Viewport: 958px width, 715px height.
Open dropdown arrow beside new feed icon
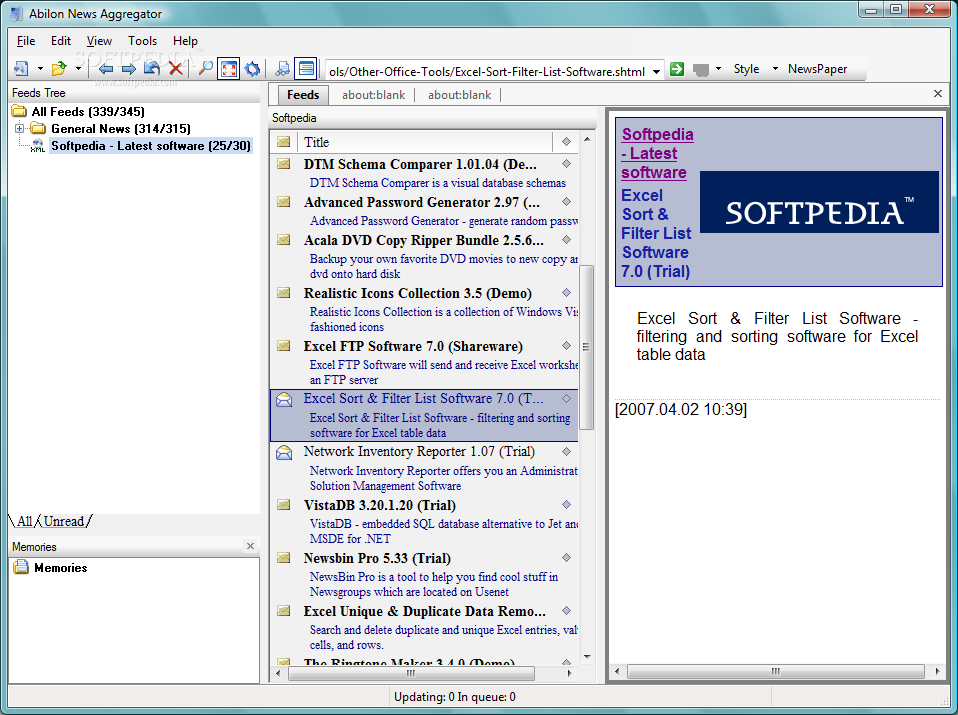coord(40,69)
